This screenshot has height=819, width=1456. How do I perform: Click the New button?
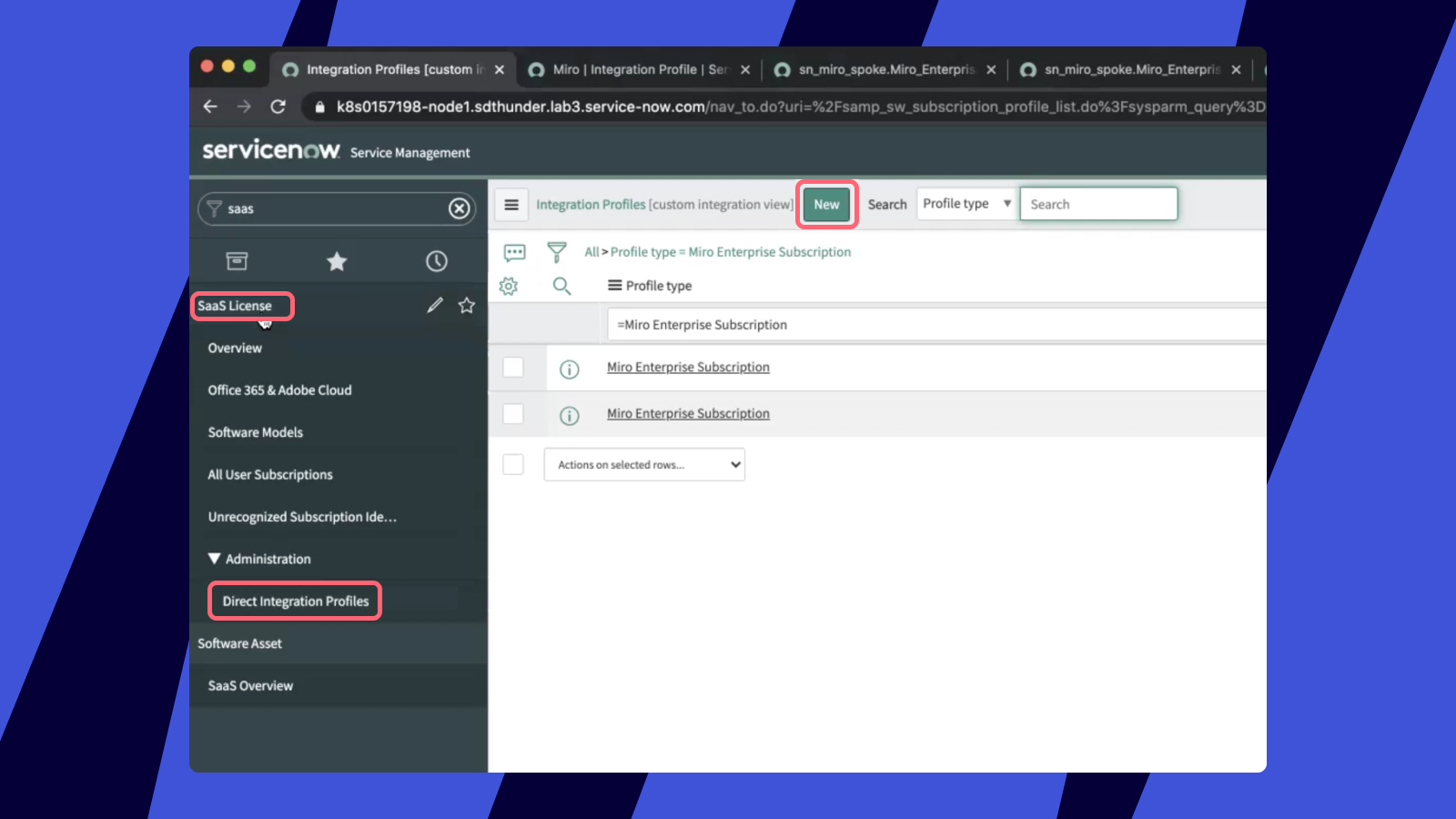(826, 205)
